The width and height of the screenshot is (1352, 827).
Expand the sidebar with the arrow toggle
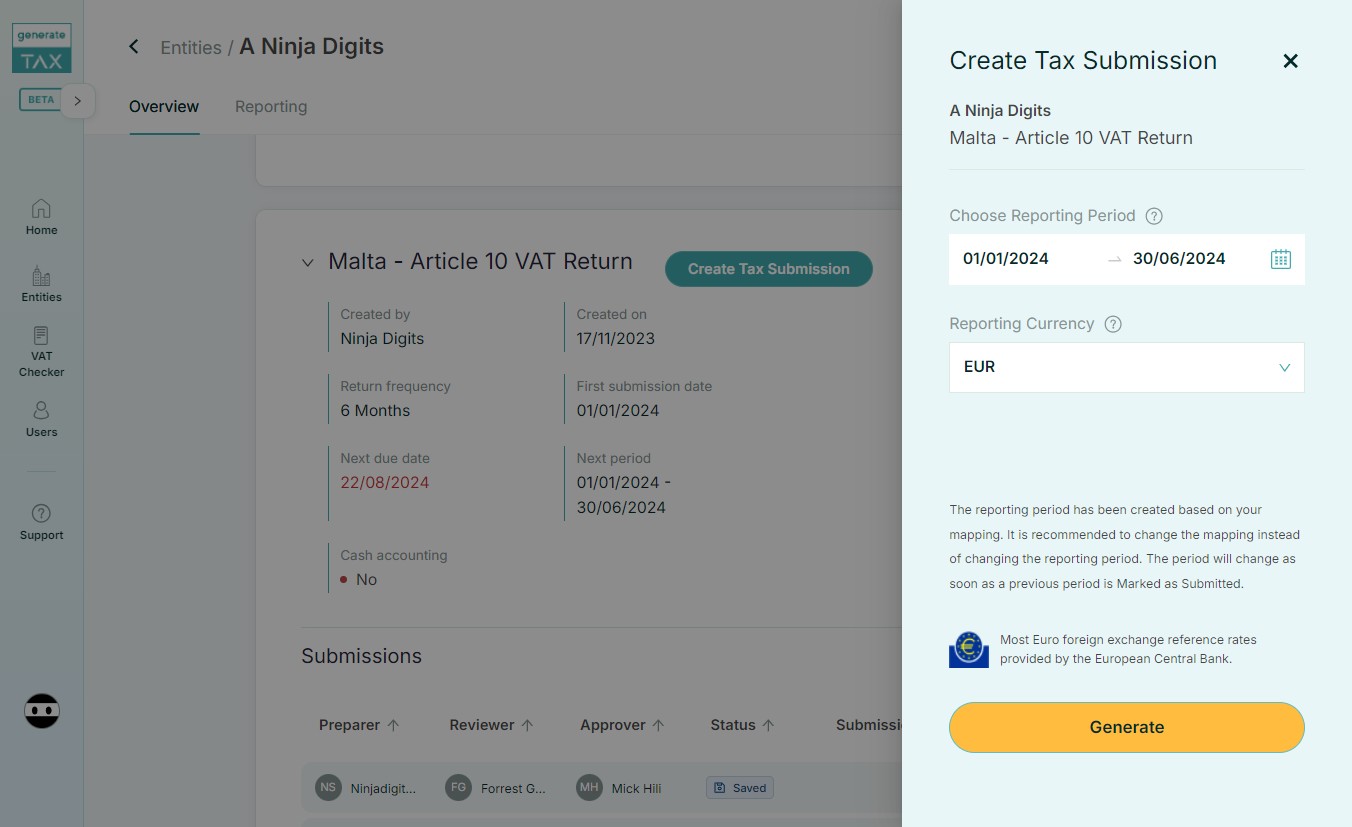click(x=78, y=101)
